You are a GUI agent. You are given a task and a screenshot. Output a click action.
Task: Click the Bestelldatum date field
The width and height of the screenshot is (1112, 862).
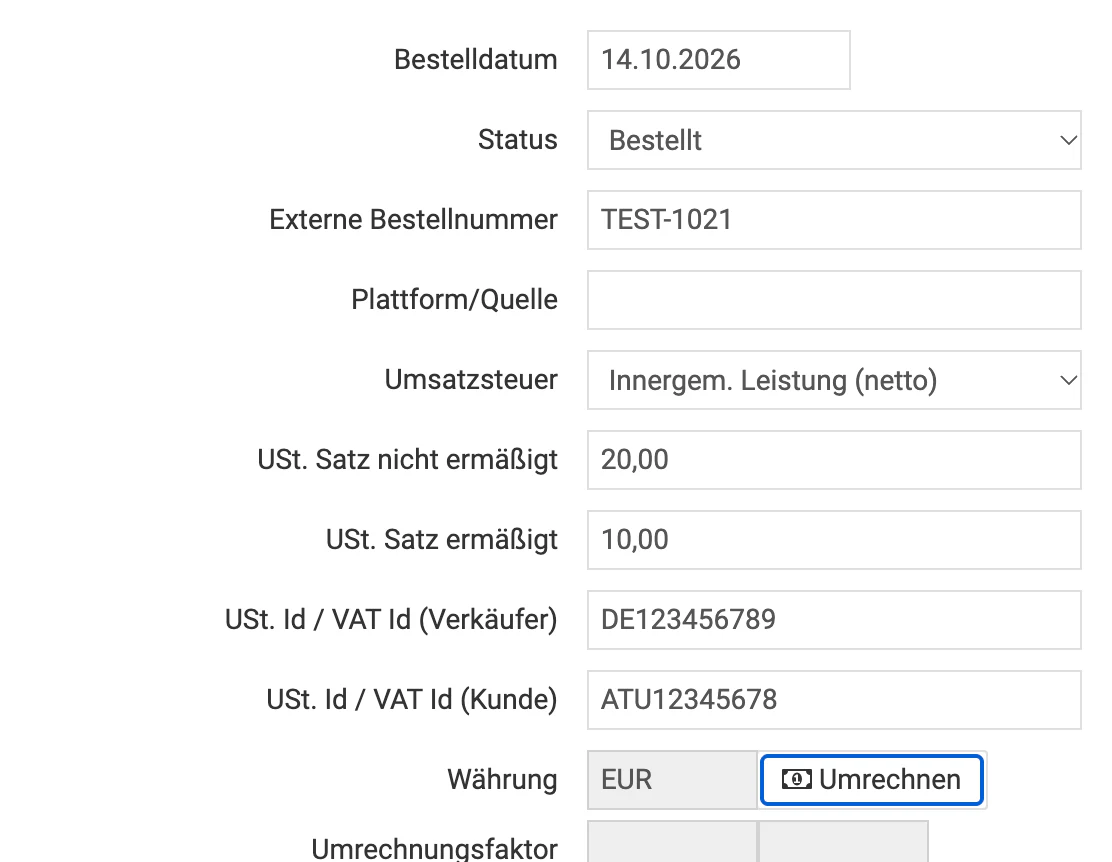718,60
